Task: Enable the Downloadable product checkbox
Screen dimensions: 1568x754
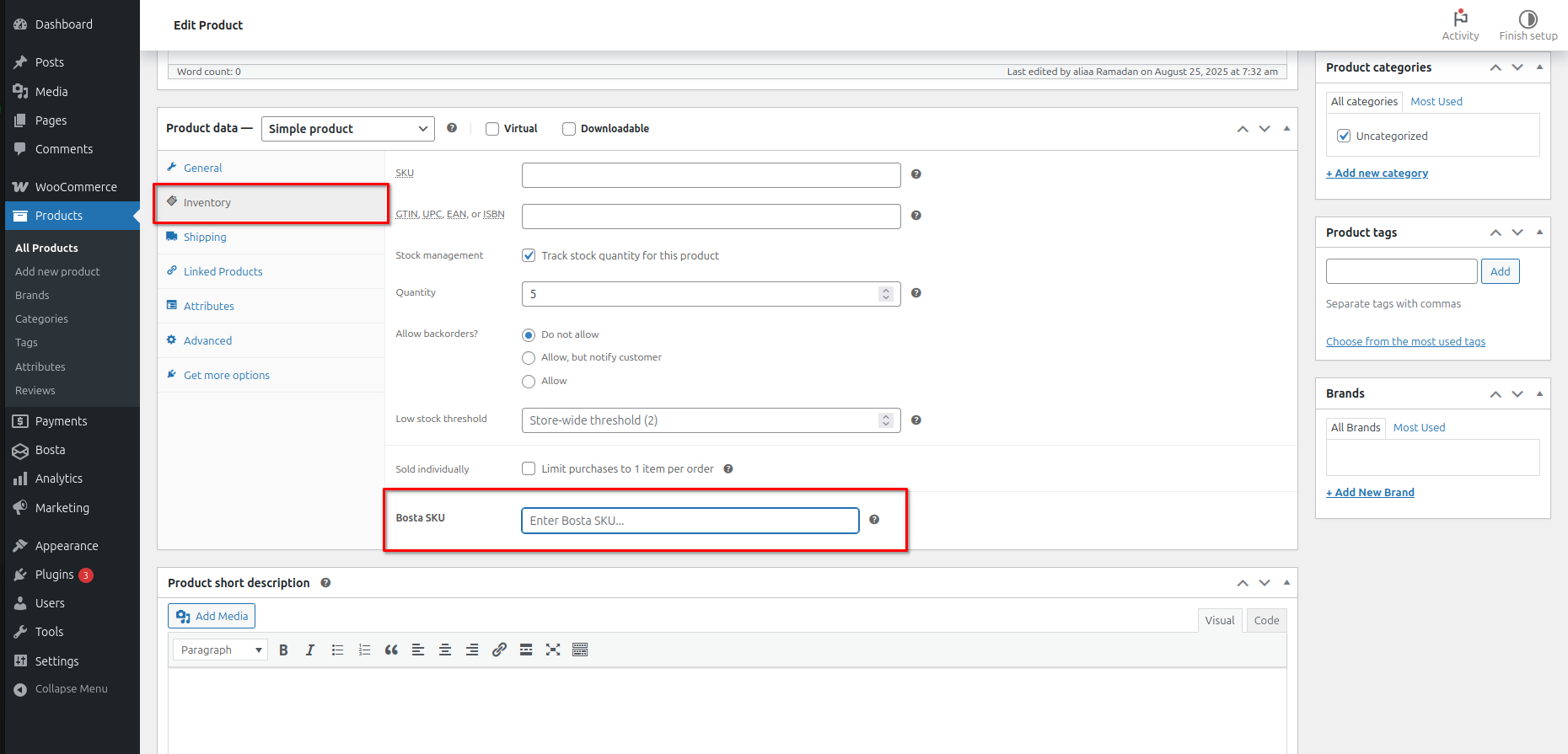Action: point(569,129)
